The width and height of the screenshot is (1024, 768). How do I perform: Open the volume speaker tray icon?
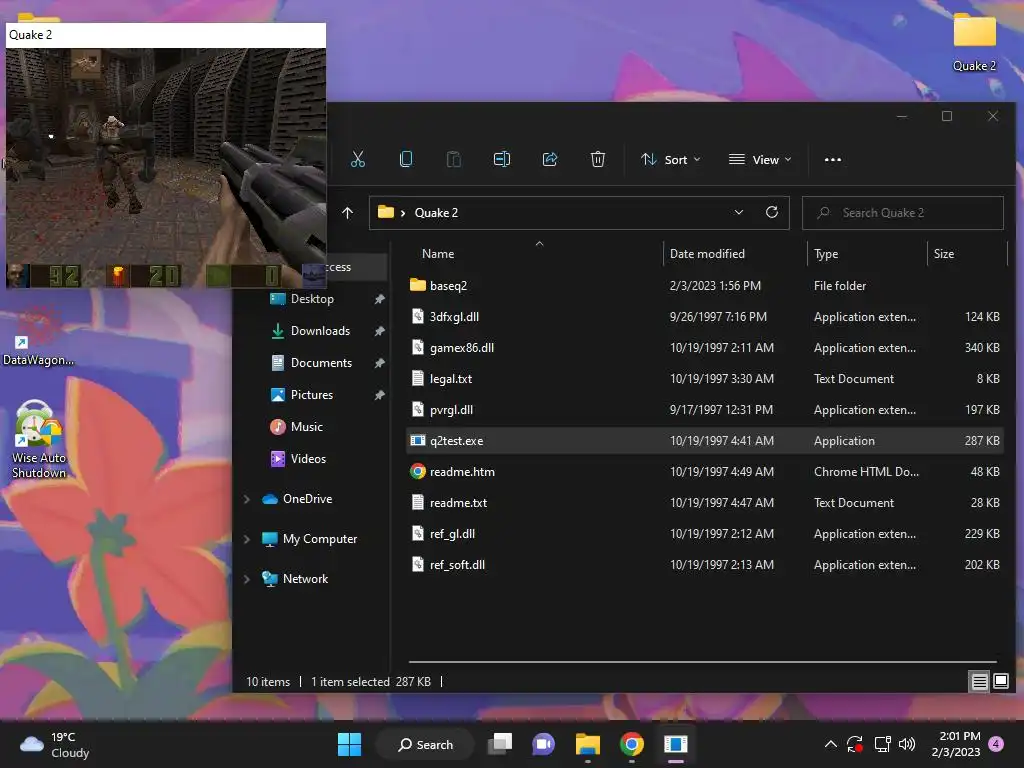coord(907,744)
